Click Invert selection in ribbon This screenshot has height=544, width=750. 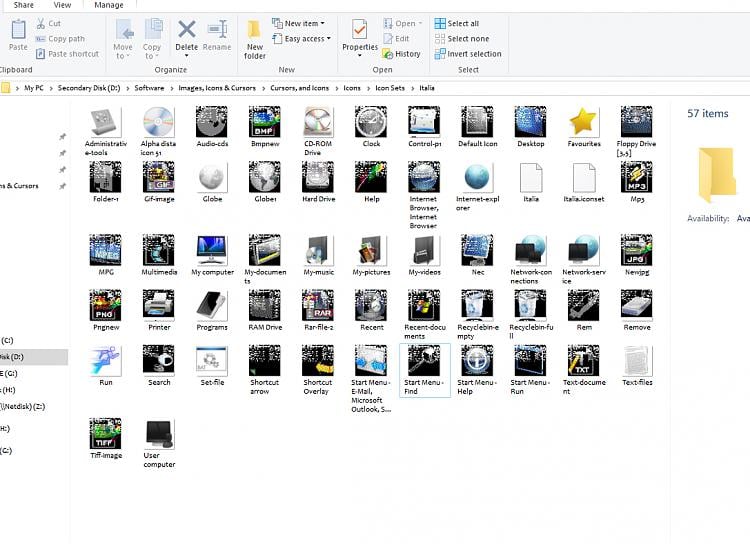468,54
